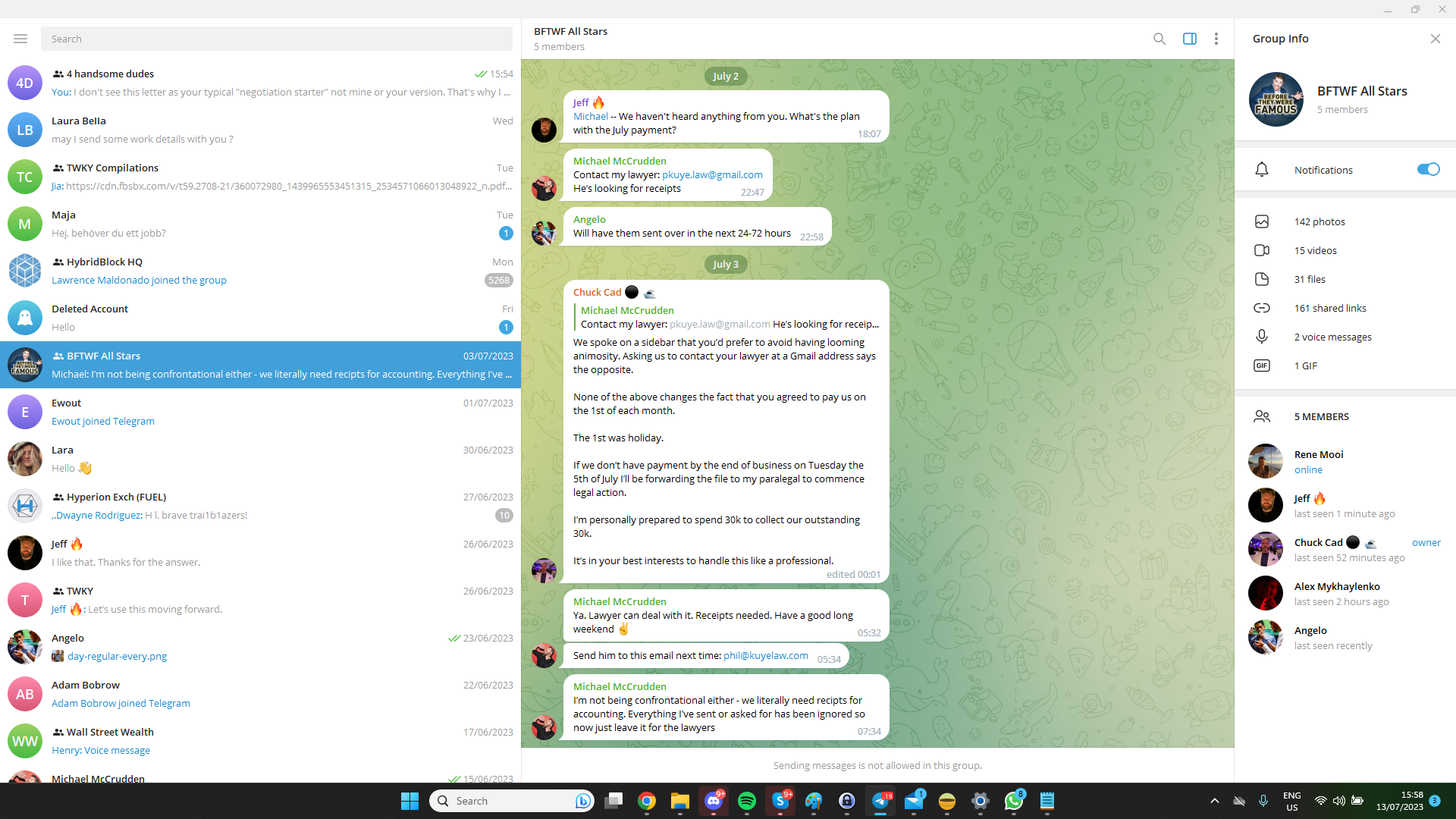Open 31 files list
The width and height of the screenshot is (1456, 819).
pyautogui.click(x=1310, y=279)
